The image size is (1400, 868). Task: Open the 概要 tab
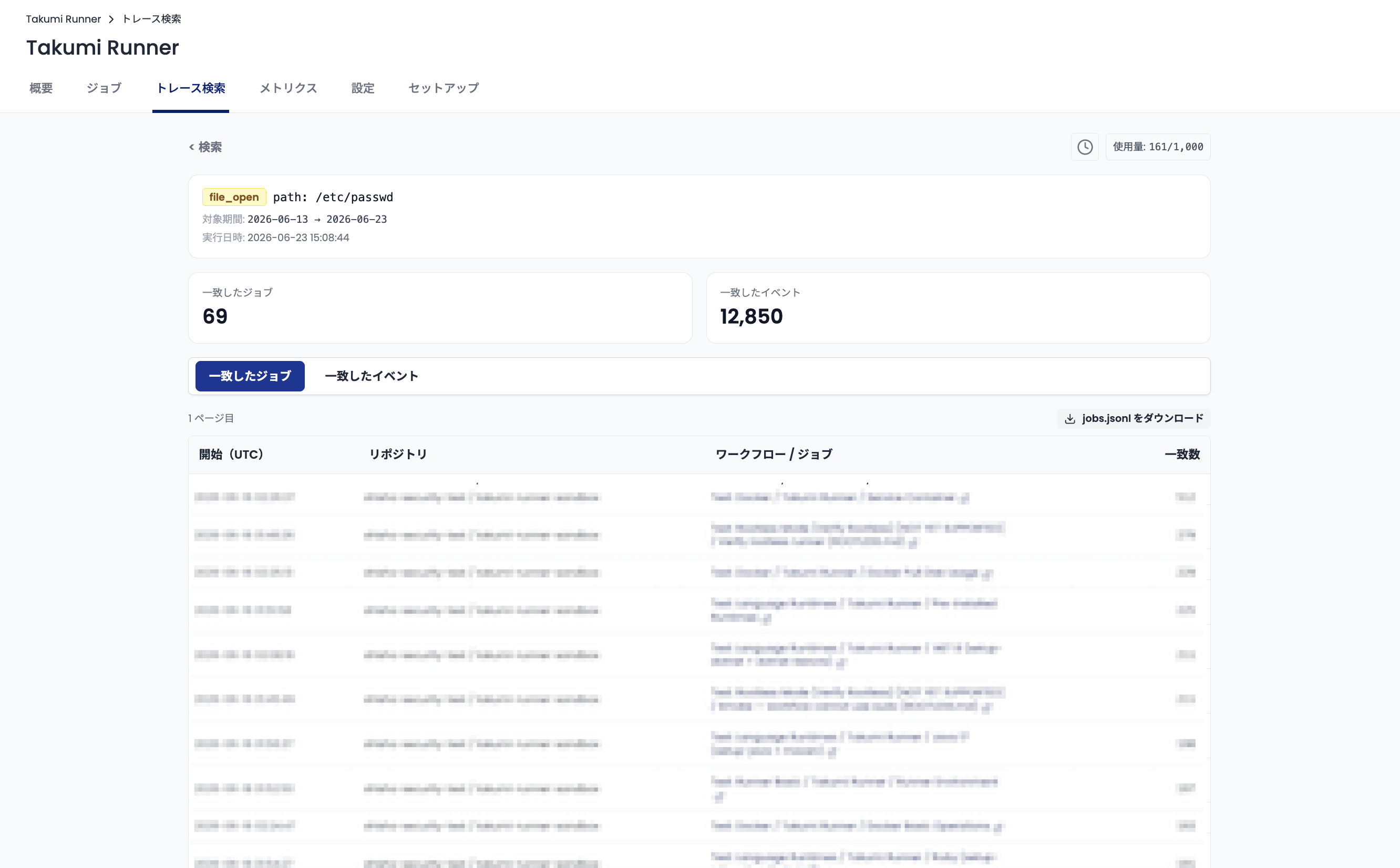[x=42, y=88]
